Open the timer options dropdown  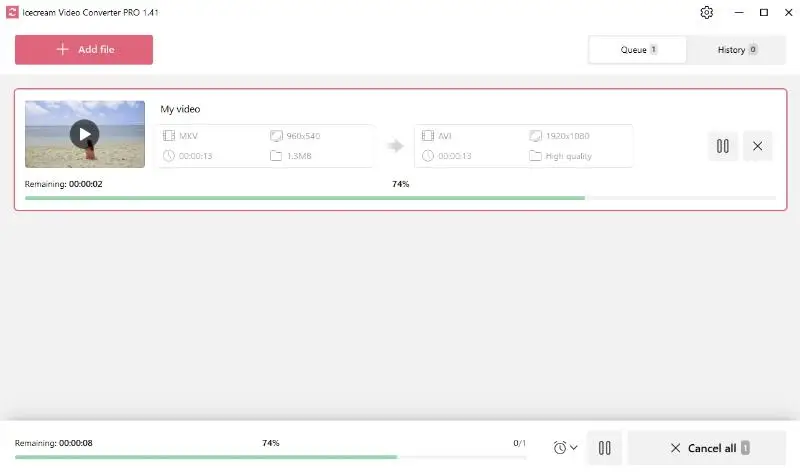[x=565, y=448]
